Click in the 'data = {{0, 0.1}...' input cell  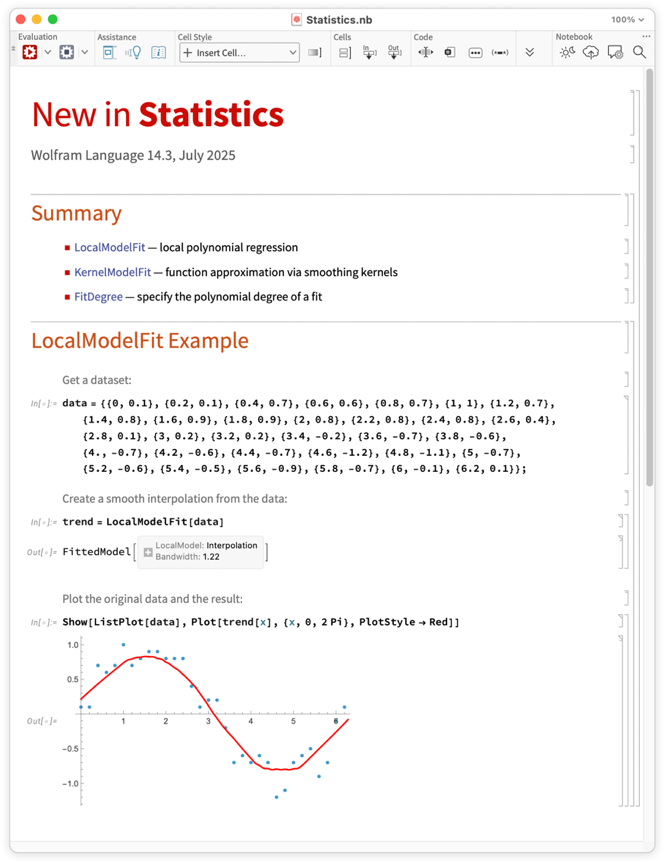pos(309,436)
